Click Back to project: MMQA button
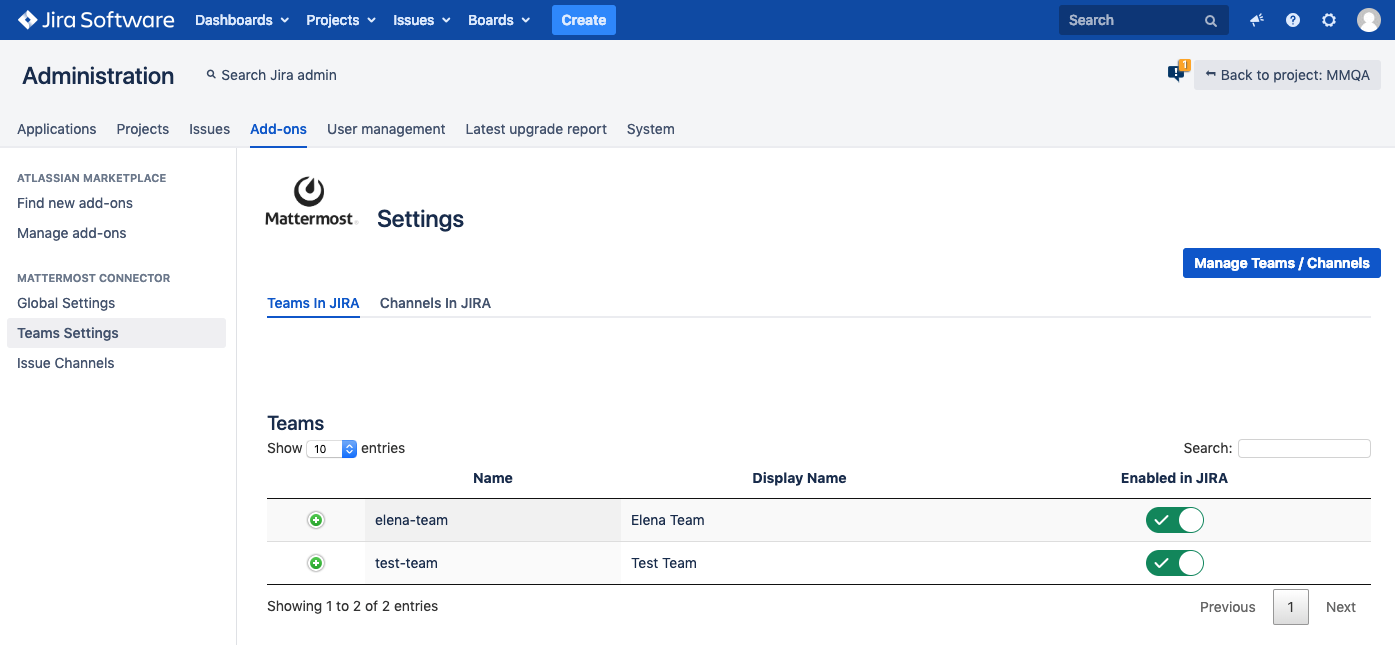The height and width of the screenshot is (645, 1395). point(1287,75)
